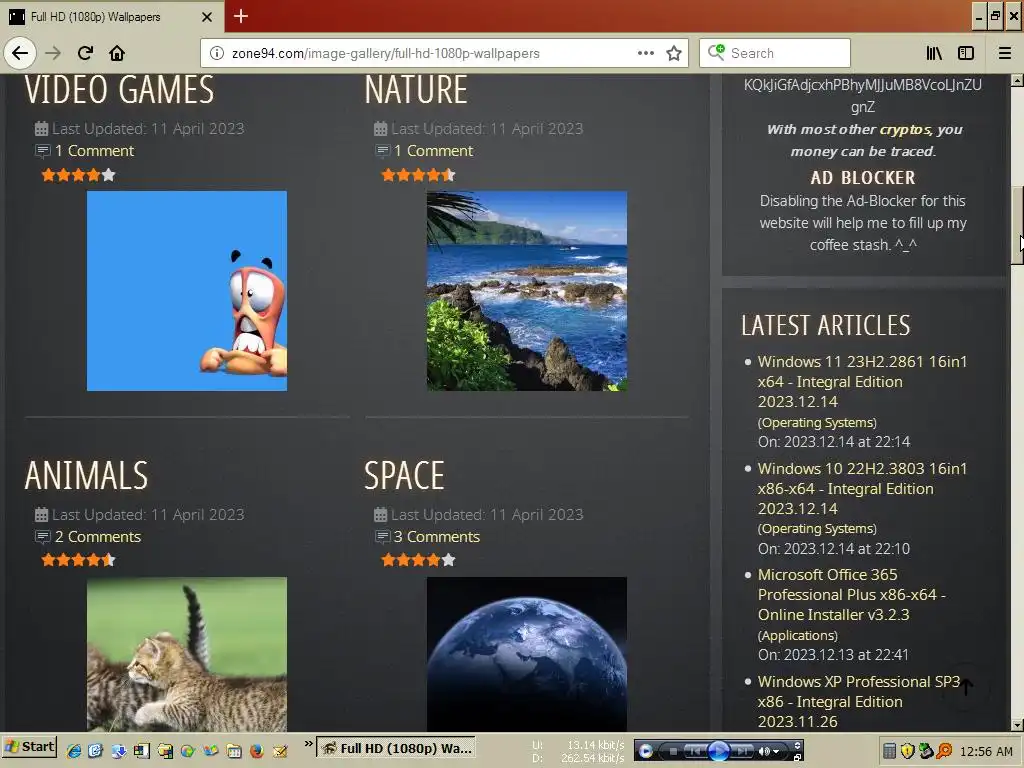Launch Internet Explorer from quick launch
This screenshot has width=1024, height=768.
(74, 751)
